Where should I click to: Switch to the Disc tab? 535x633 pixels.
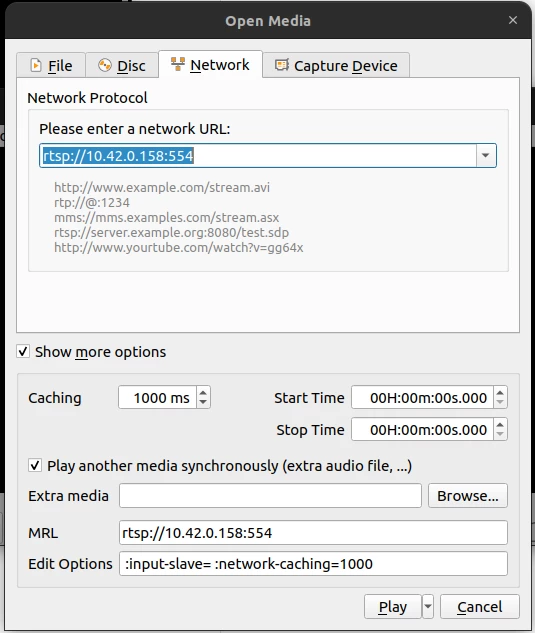click(x=122, y=65)
